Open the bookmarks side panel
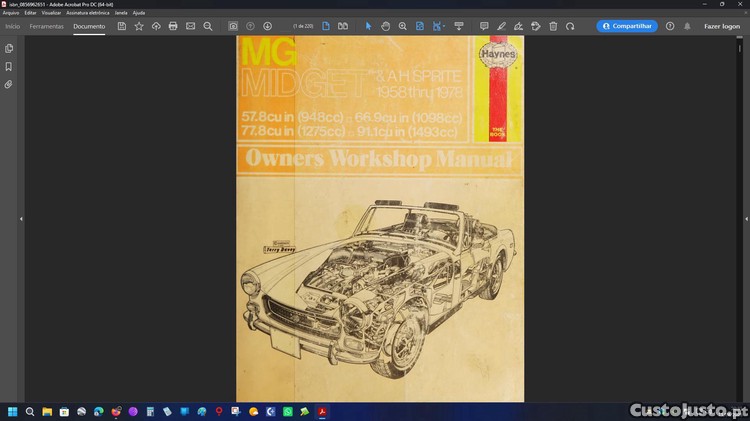The image size is (750, 421). coord(9,66)
